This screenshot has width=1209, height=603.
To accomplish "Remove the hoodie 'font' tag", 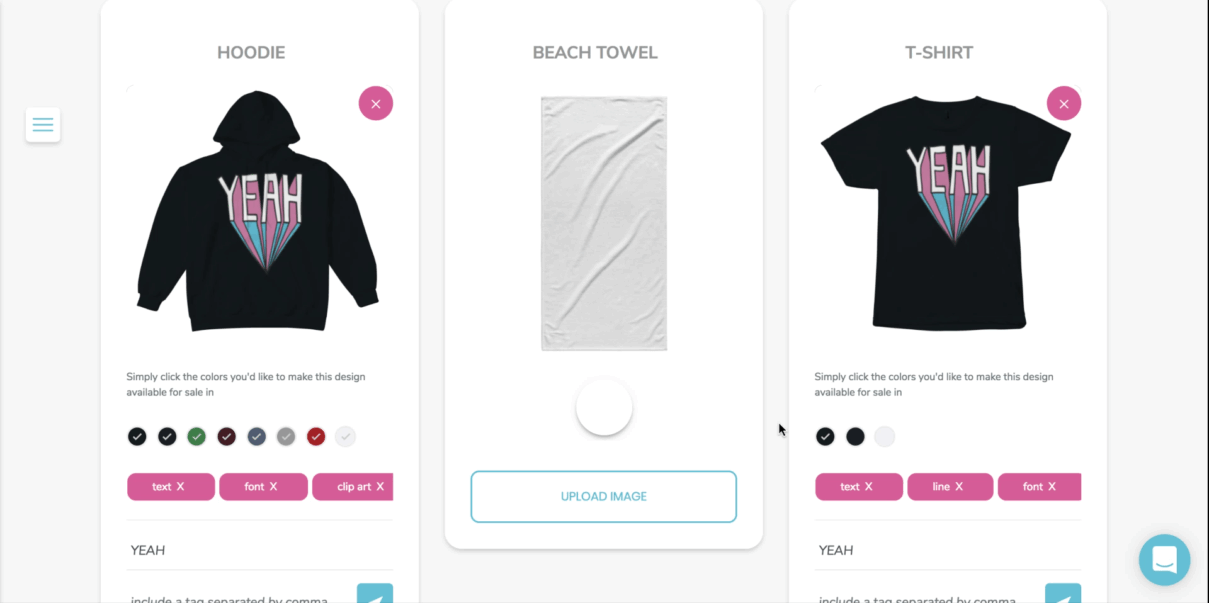I will 273,487.
